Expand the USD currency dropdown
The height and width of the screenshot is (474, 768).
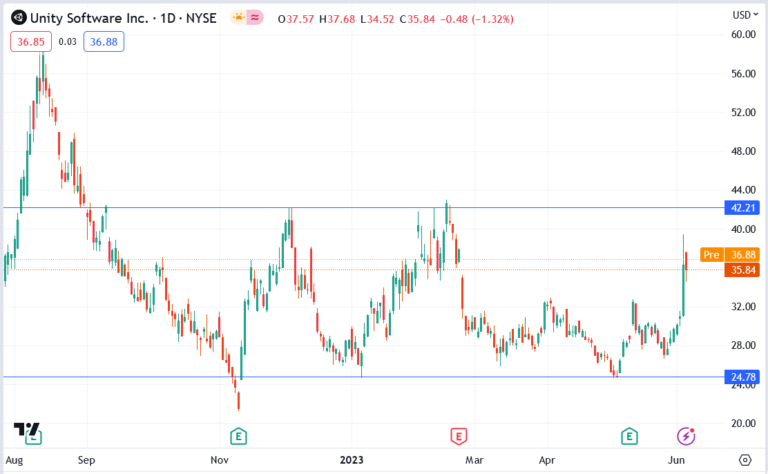(741, 15)
